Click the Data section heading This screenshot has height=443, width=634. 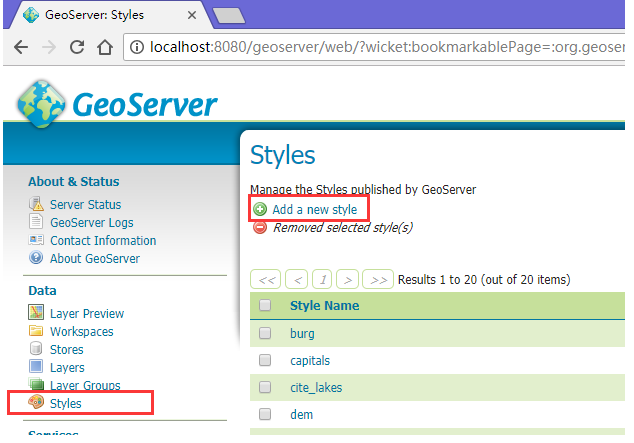click(42, 291)
